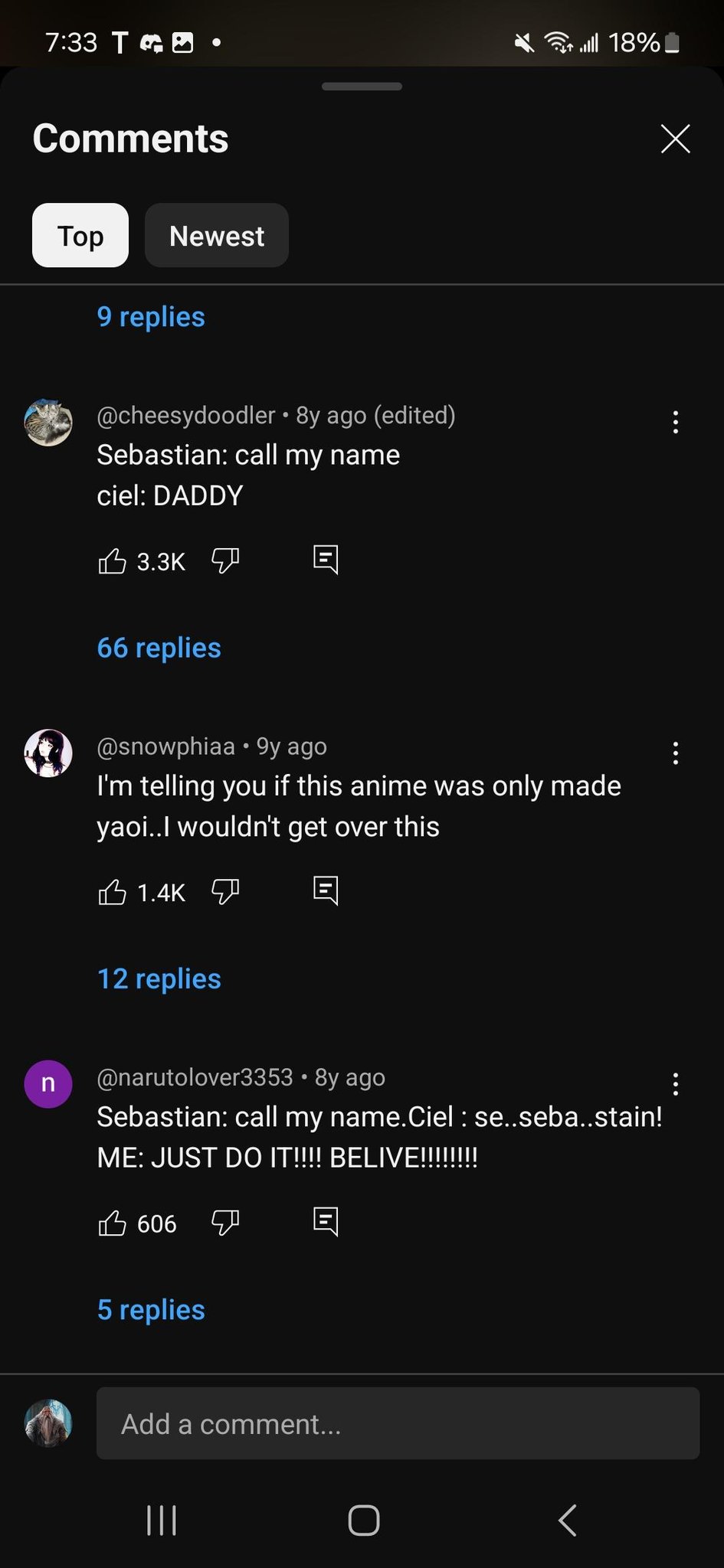Like the @cheesydoodler comment

point(113,561)
